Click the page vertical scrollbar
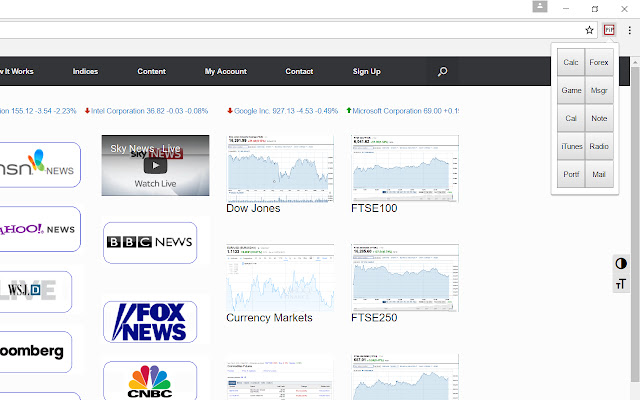 [x=635, y=224]
